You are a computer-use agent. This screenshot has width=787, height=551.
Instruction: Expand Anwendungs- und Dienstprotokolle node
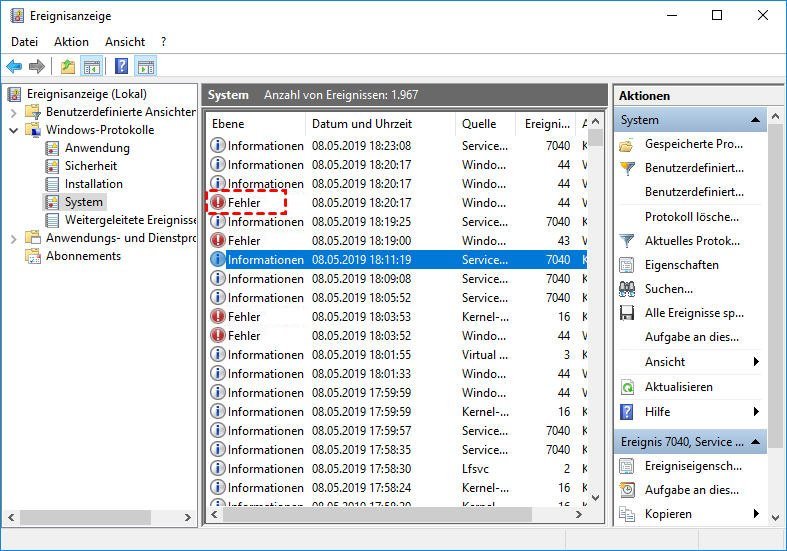[x=14, y=239]
